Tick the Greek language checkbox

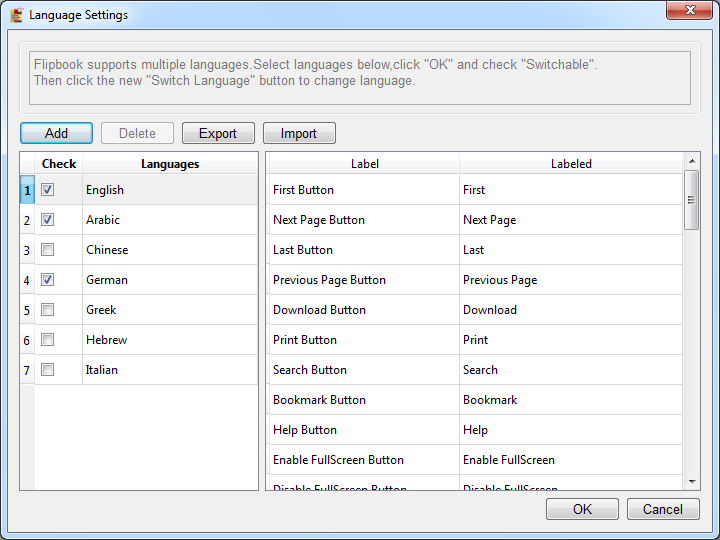(48, 310)
